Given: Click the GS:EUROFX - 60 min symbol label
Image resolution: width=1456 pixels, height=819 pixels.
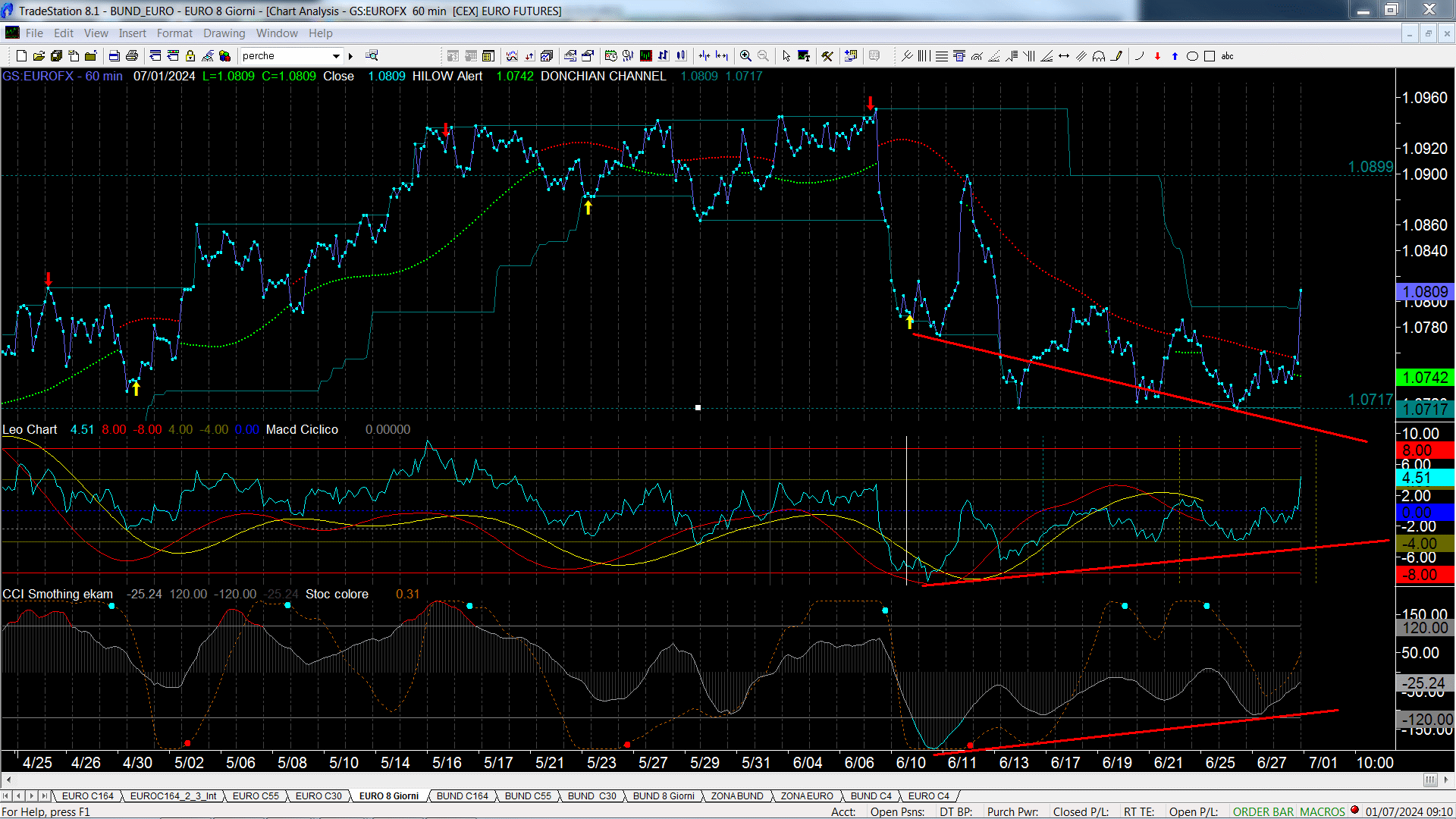Looking at the screenshot, I should pyautogui.click(x=62, y=76).
